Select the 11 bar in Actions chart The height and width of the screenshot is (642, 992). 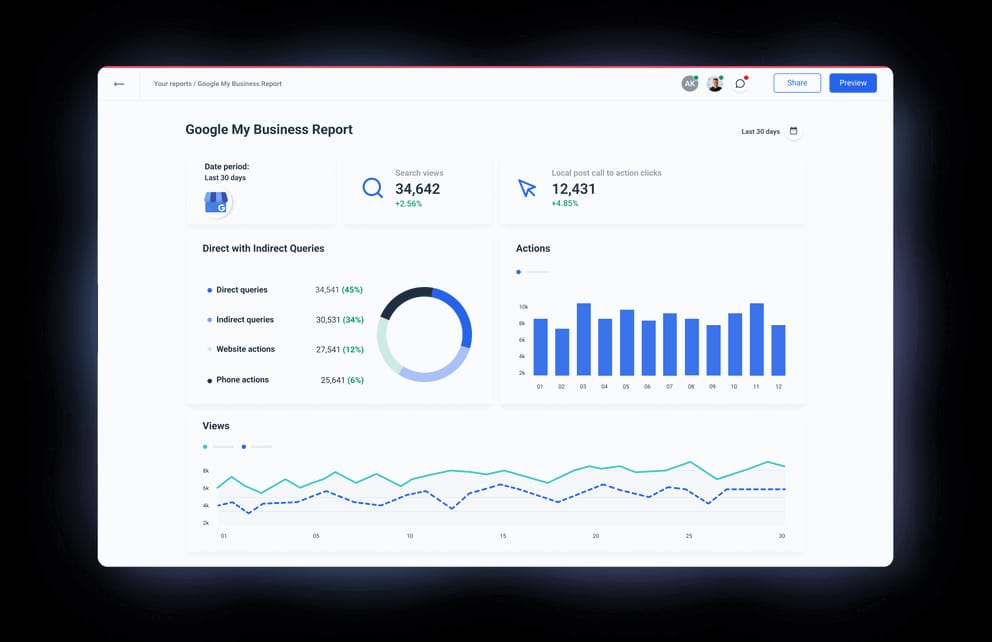point(757,339)
